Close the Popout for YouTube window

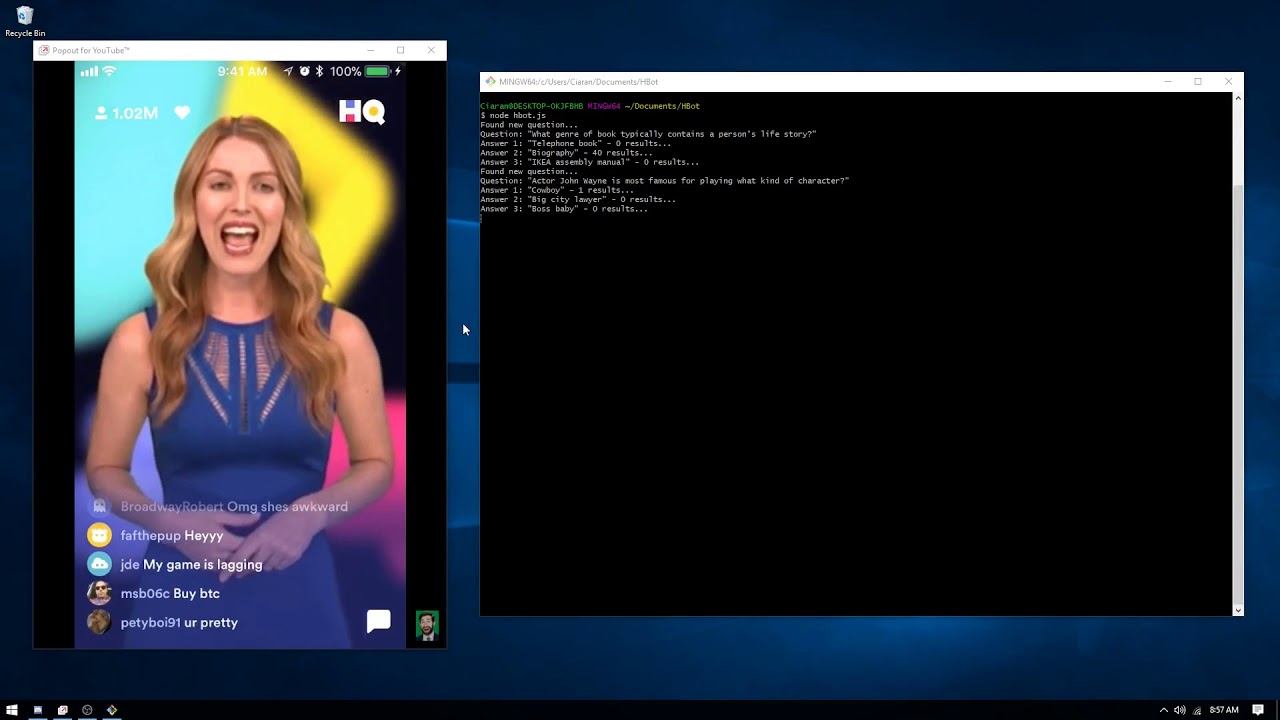(431, 50)
